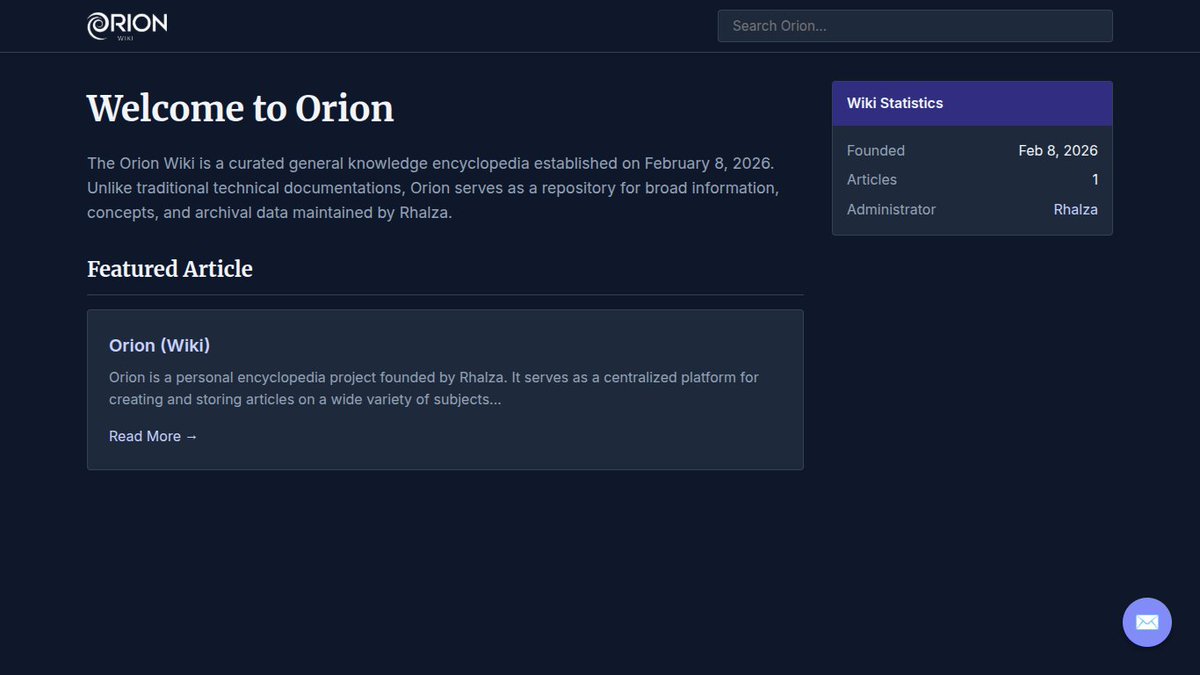Click the Wiki Statistics header
Screen dimensions: 1200x675
coord(972,103)
